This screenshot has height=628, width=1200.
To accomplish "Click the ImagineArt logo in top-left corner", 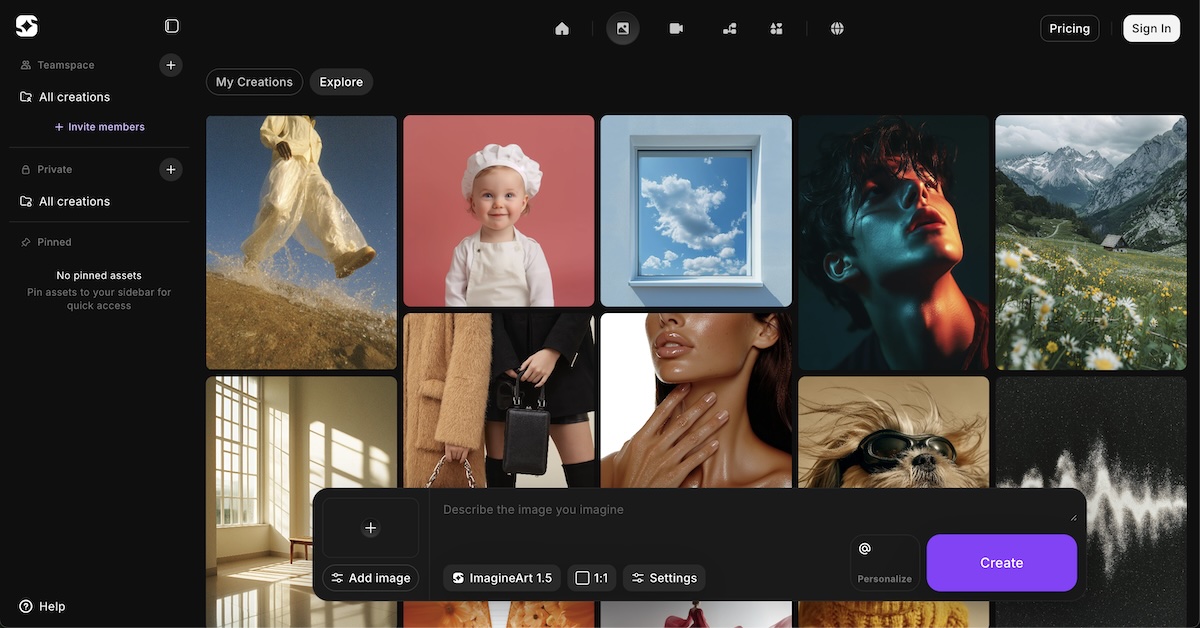I will (x=27, y=26).
